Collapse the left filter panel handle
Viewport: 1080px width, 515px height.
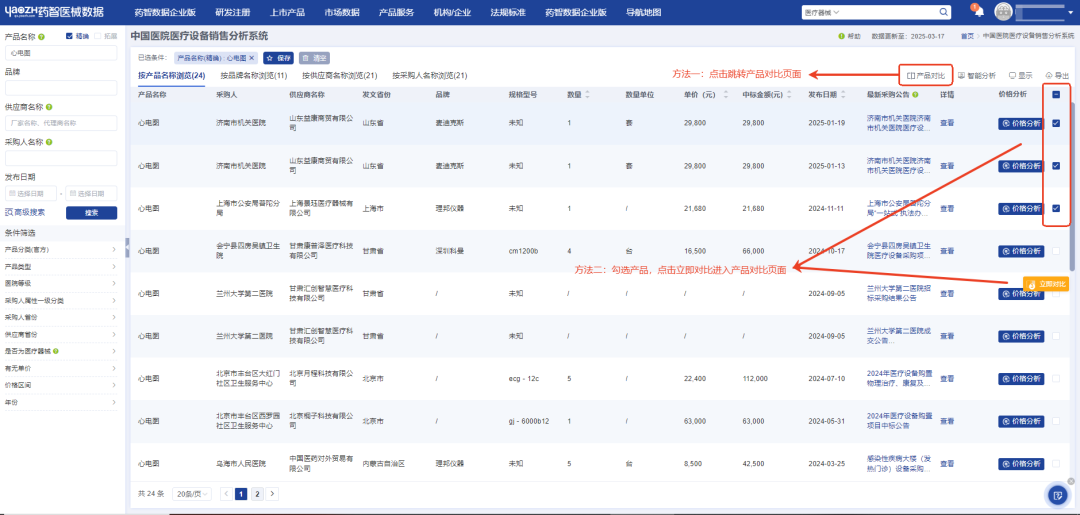127,248
